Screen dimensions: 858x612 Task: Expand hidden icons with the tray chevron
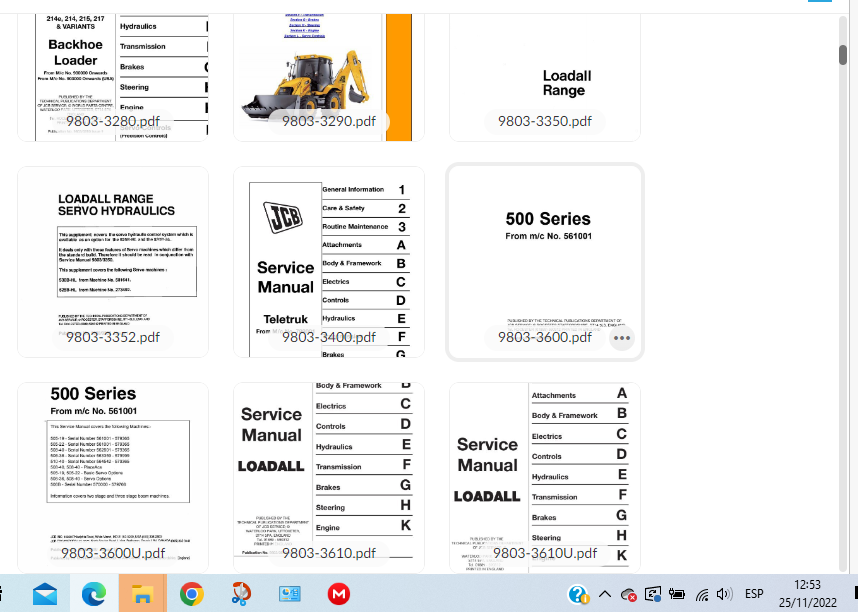605,594
